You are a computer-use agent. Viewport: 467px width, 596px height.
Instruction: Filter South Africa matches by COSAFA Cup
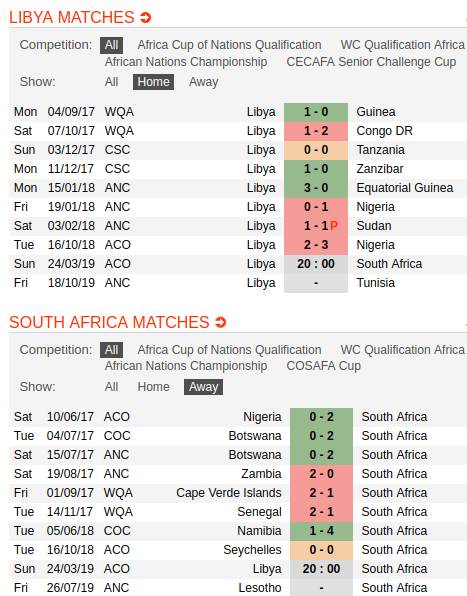click(324, 366)
